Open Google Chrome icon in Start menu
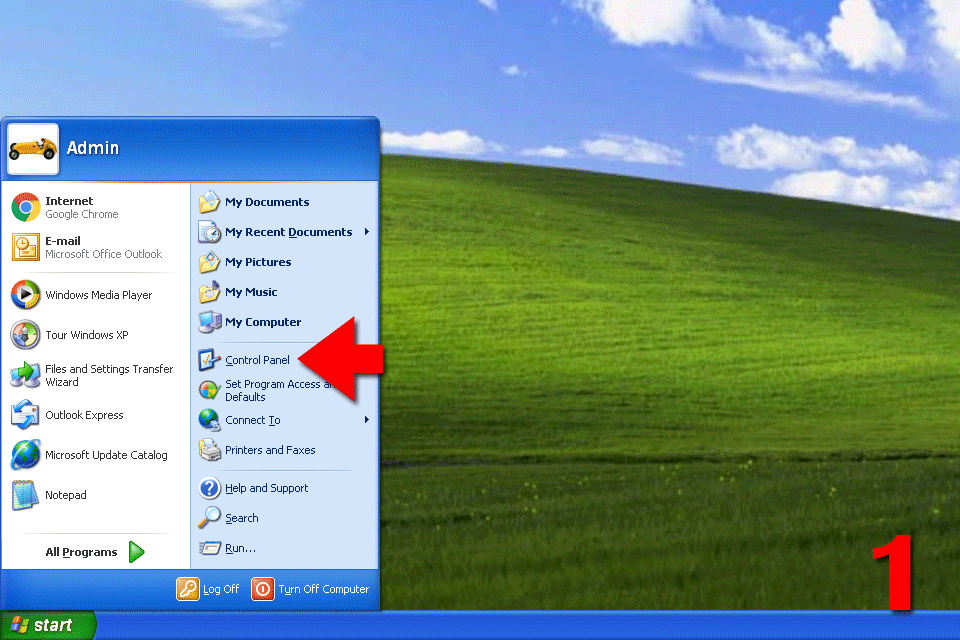This screenshot has height=640, width=960. click(26, 207)
